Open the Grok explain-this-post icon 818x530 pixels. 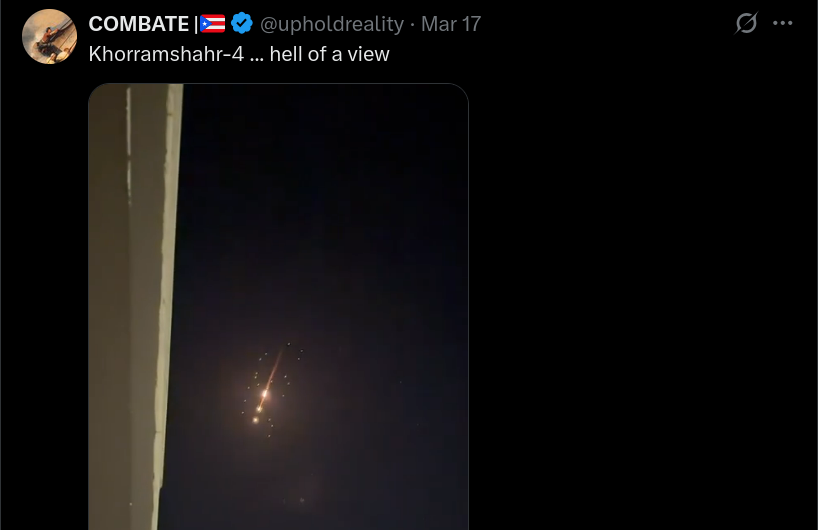click(x=746, y=23)
